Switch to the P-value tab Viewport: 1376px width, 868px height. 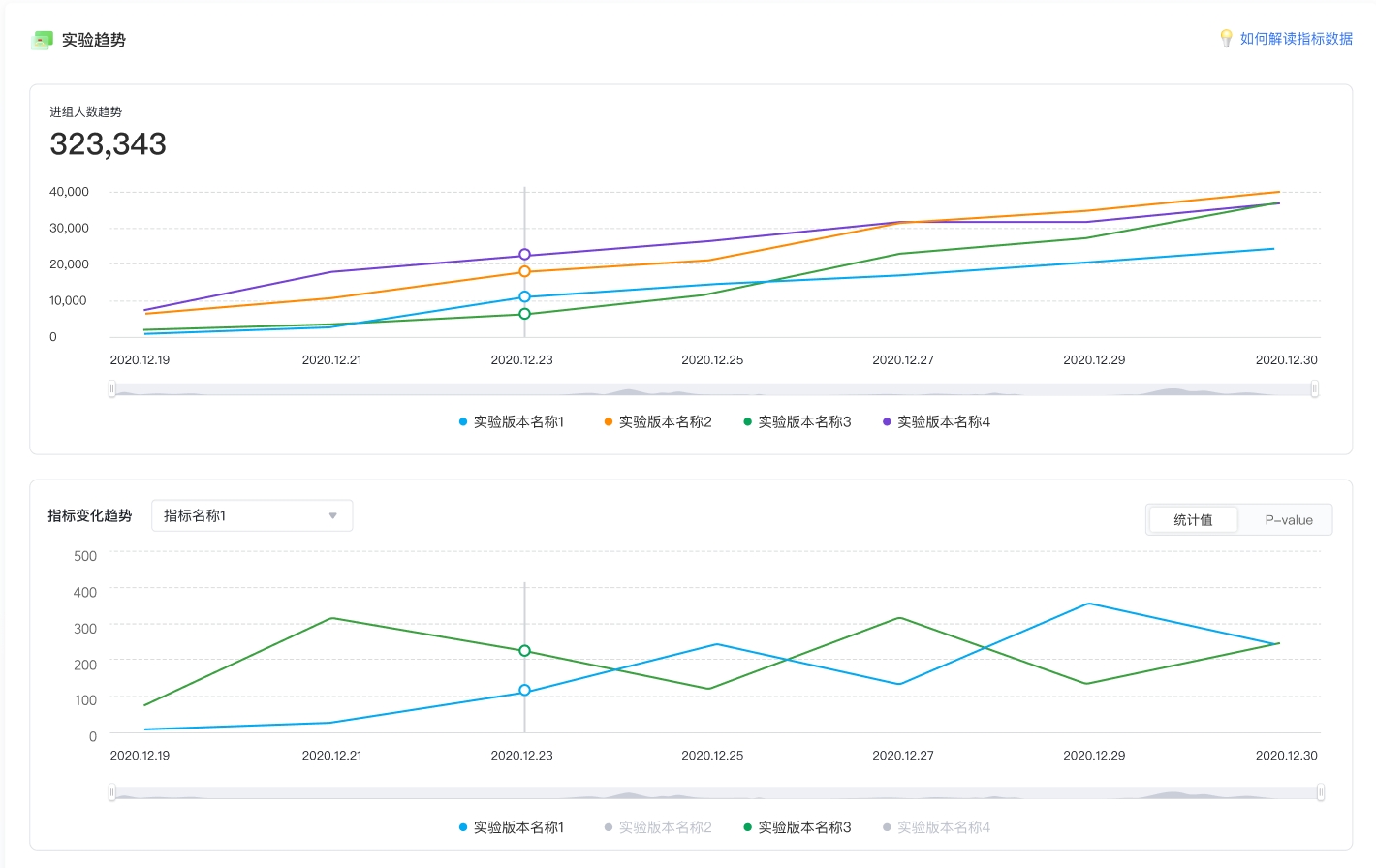click(1289, 520)
